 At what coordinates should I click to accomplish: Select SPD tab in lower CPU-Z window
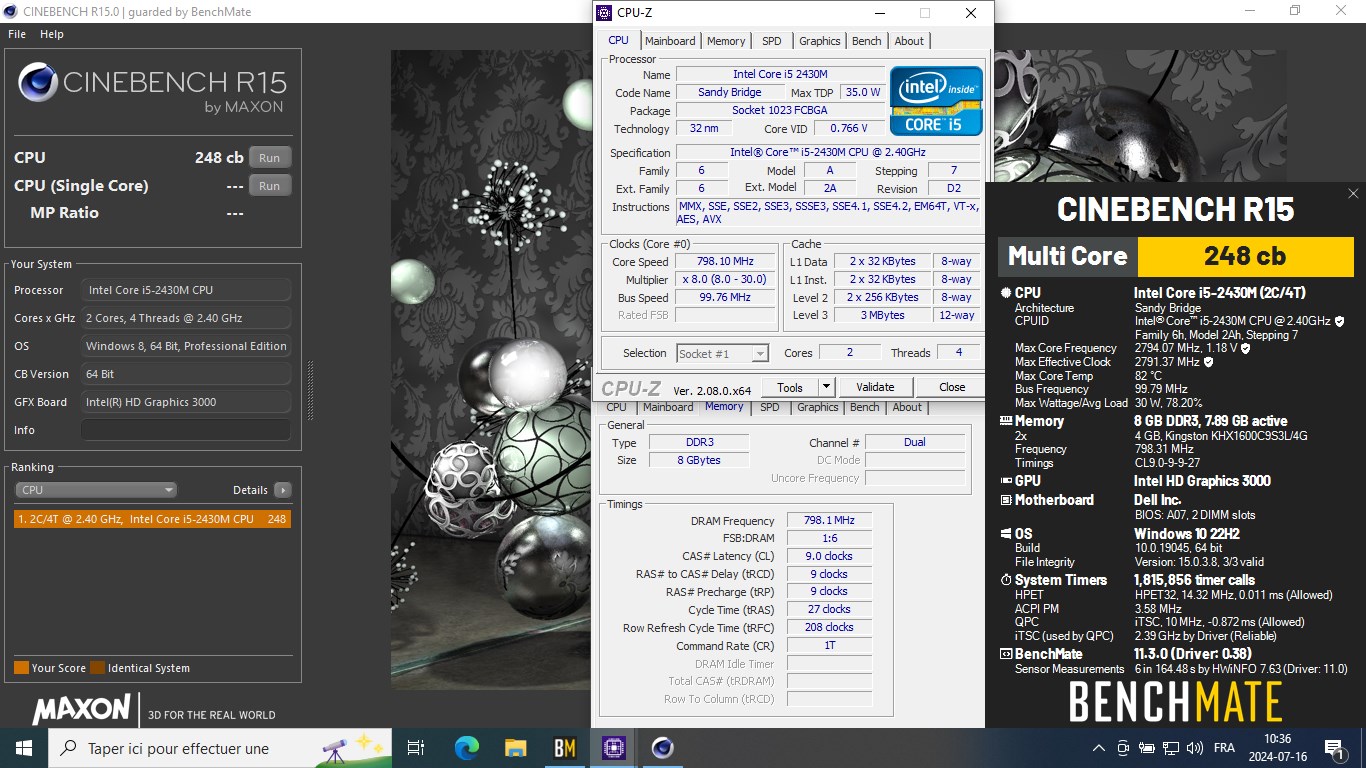[770, 407]
